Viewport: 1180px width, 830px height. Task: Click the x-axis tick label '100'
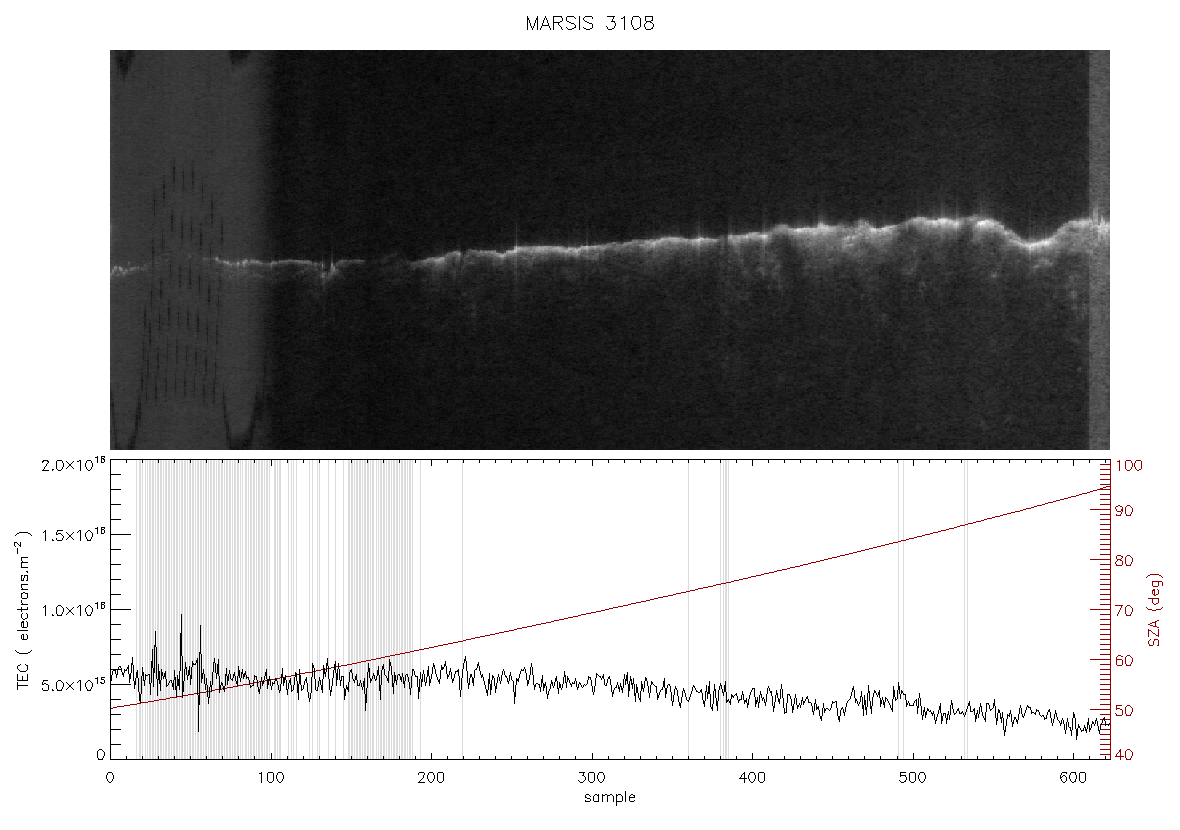click(x=271, y=777)
